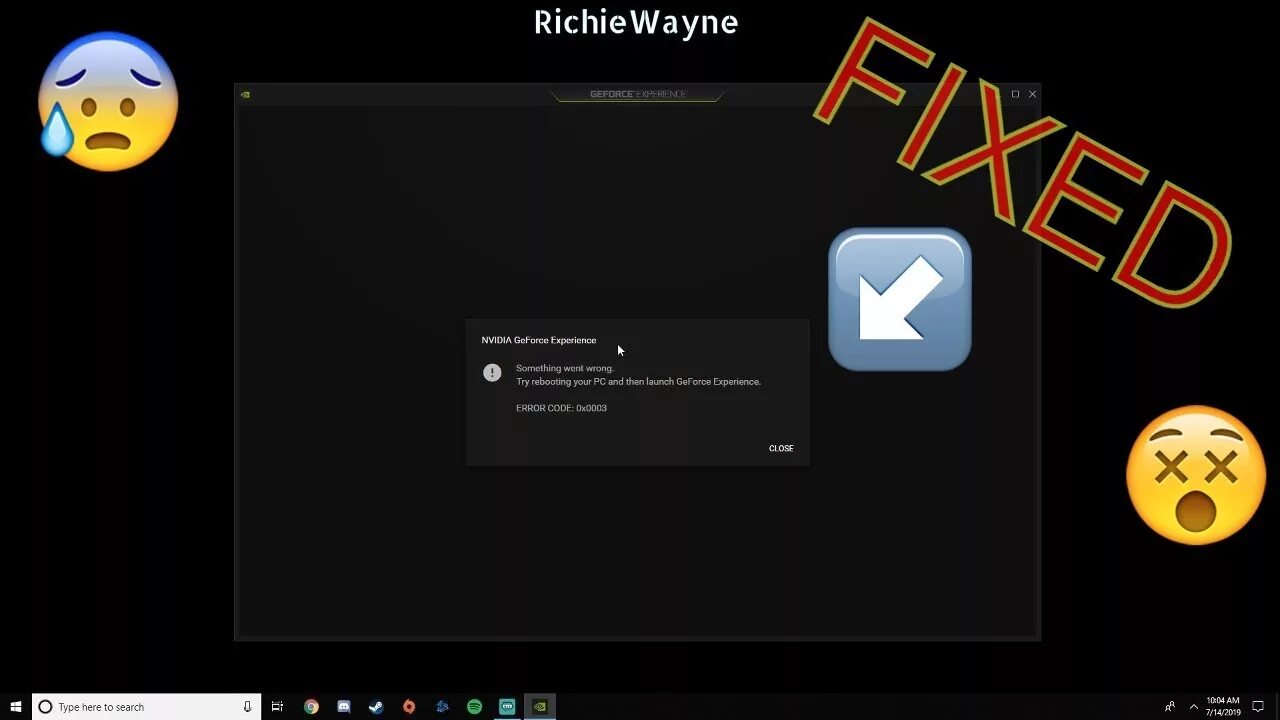Viewport: 1280px width, 720px height.
Task: Open the People icon in system tray
Action: 1170,707
